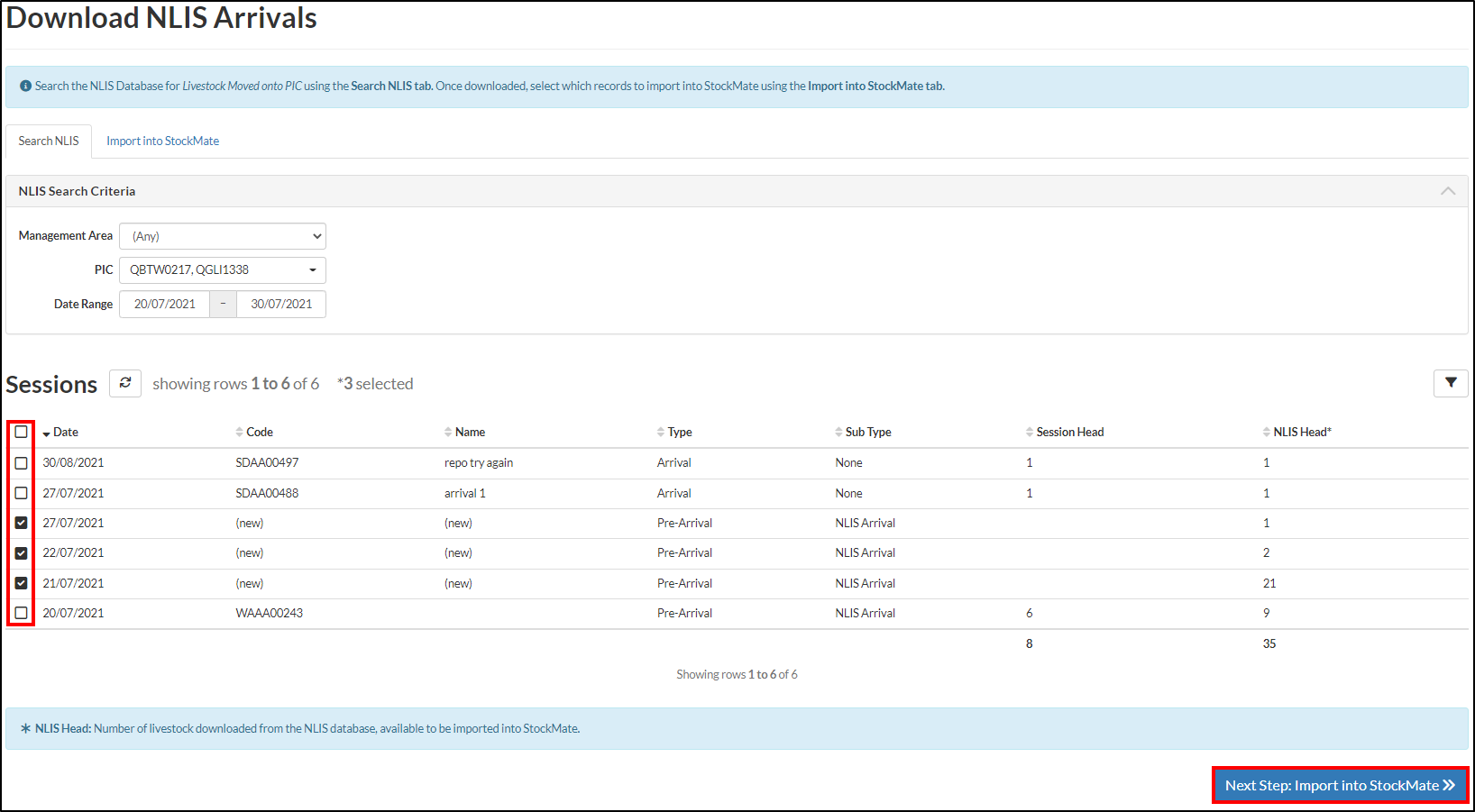Click NLIS Head value 9

[1267, 613]
